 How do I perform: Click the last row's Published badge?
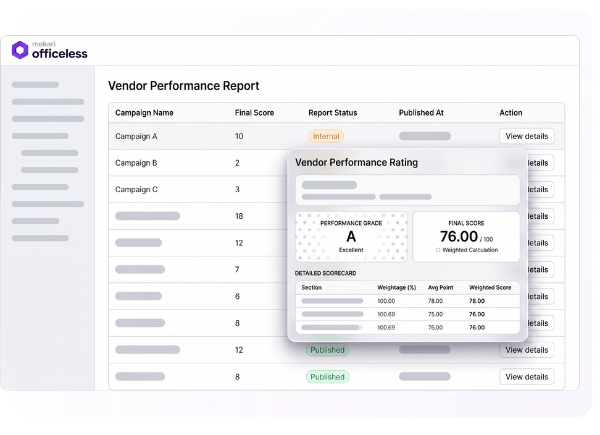327,377
